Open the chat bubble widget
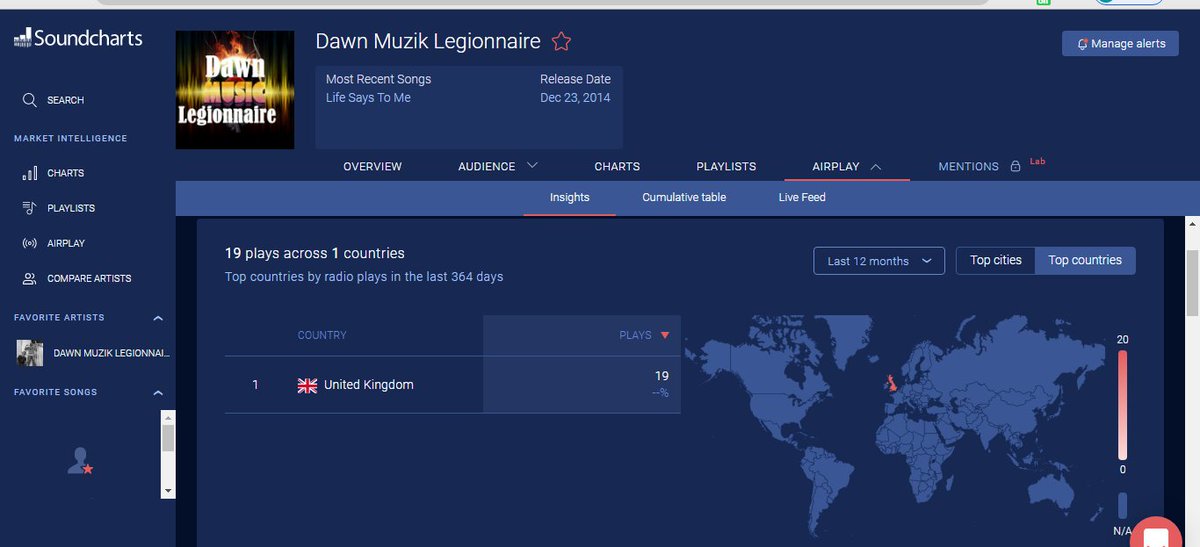 tap(1158, 535)
